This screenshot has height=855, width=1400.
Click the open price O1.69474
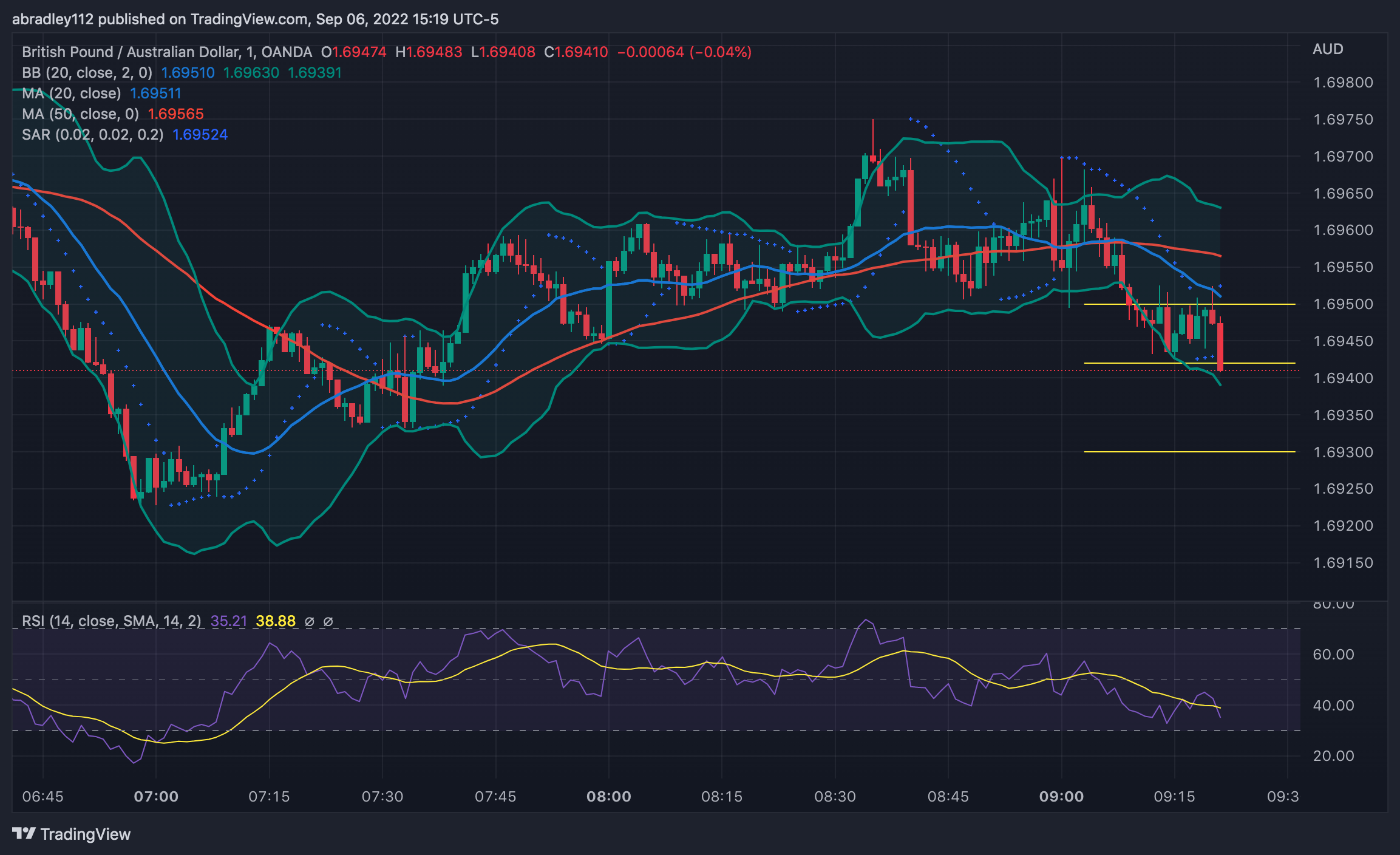tap(354, 52)
